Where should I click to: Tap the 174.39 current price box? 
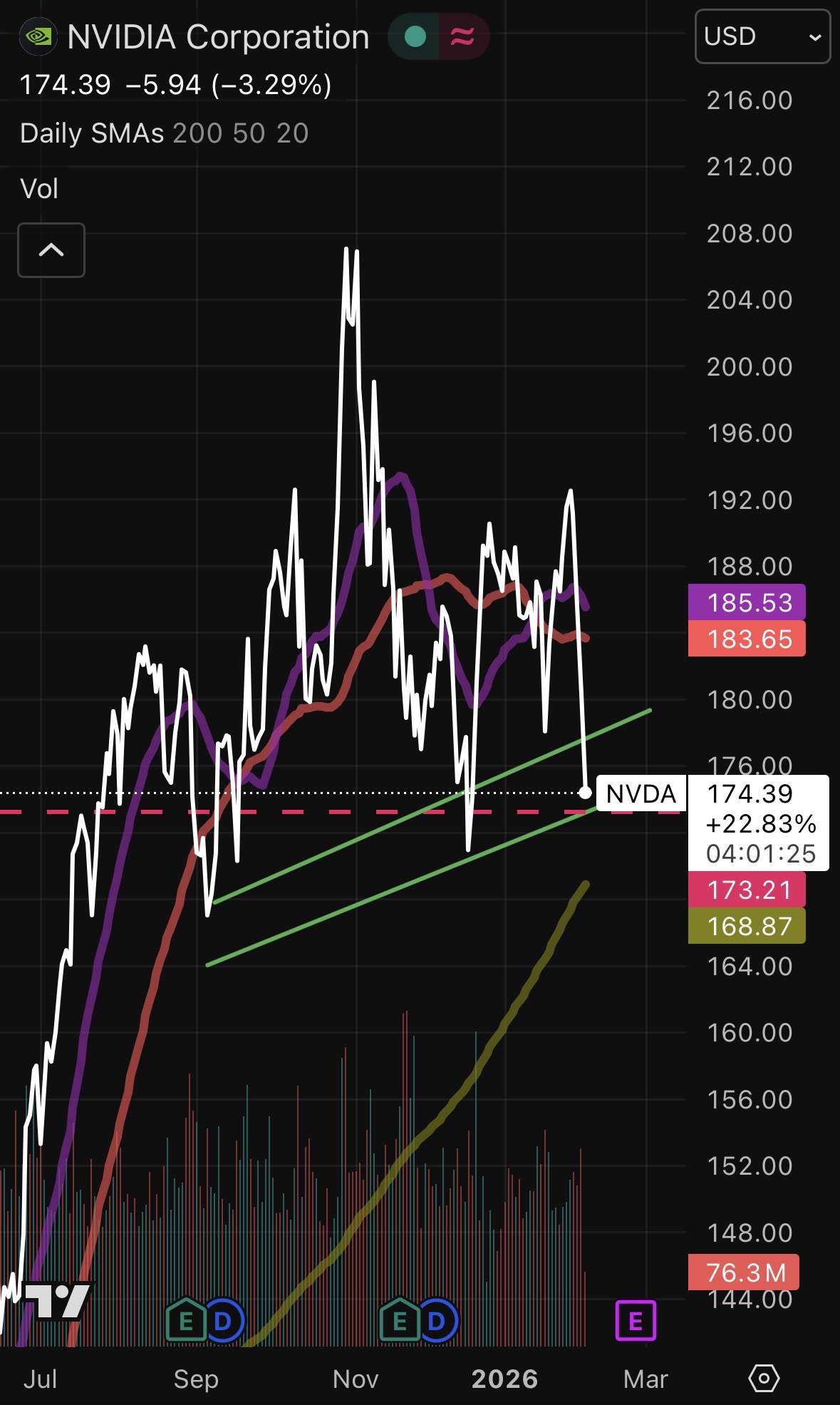click(758, 823)
